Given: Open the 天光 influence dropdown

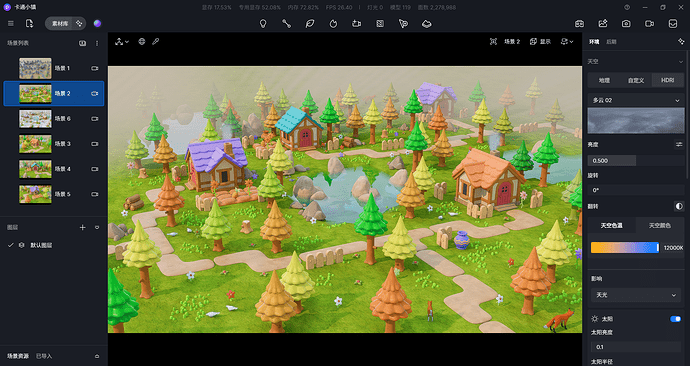Looking at the screenshot, I should 636,295.
